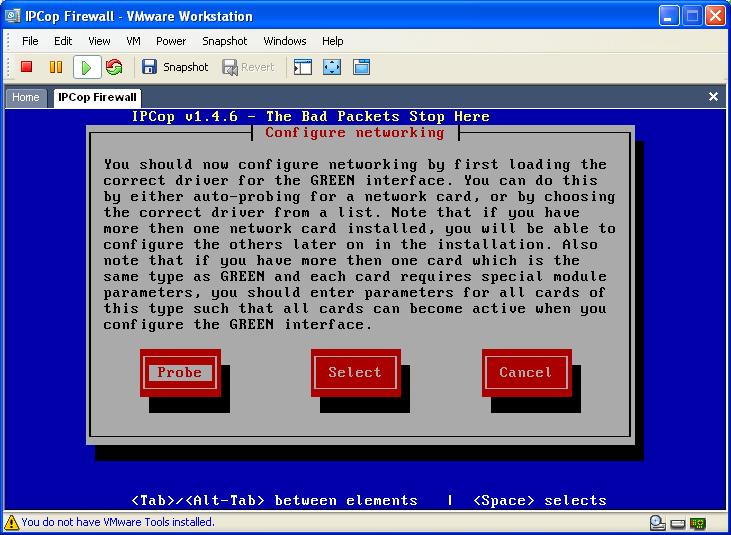
Task: Choose the Probe button in installer
Action: (180, 373)
